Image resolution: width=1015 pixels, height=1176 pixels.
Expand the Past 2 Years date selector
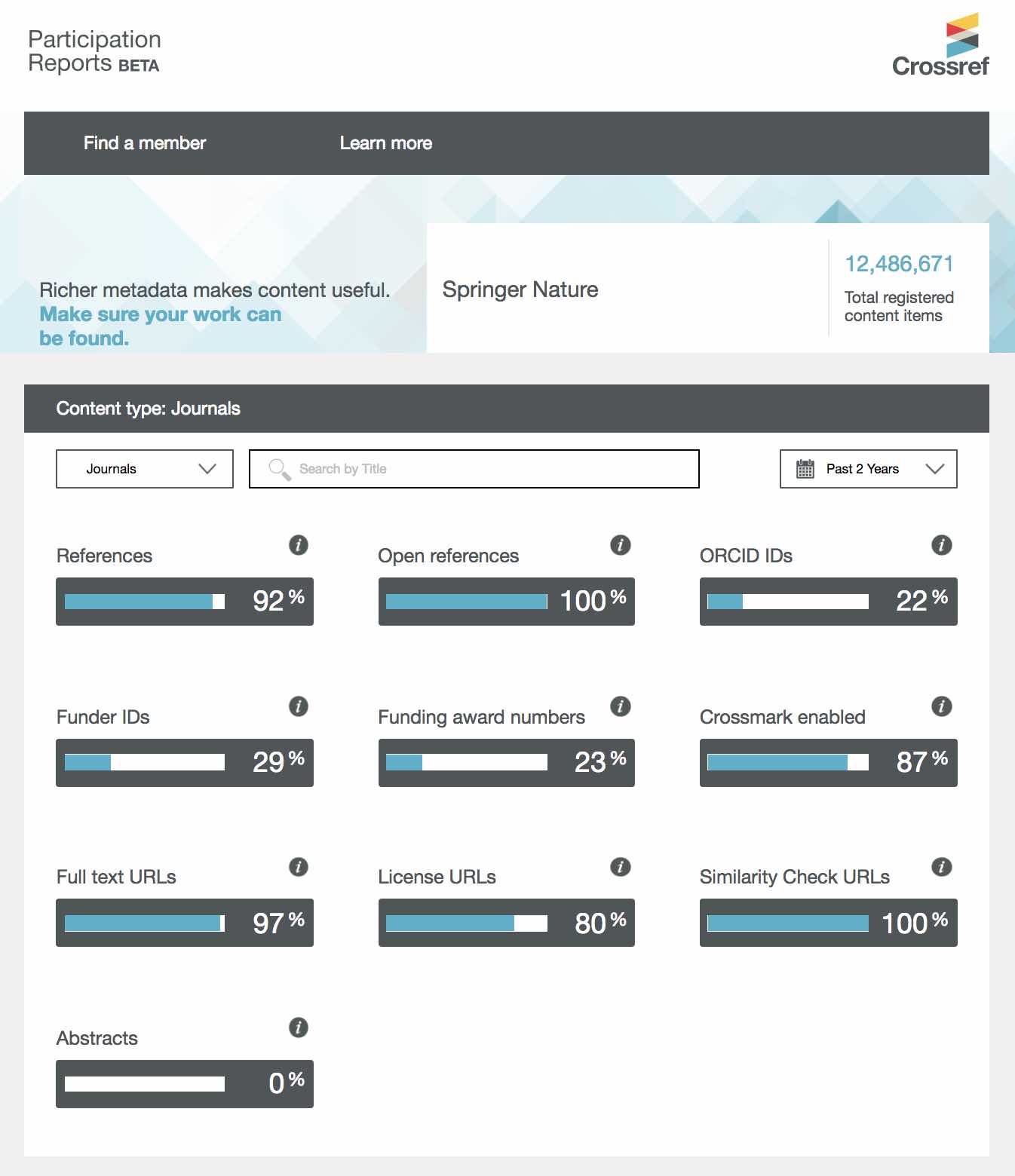868,468
